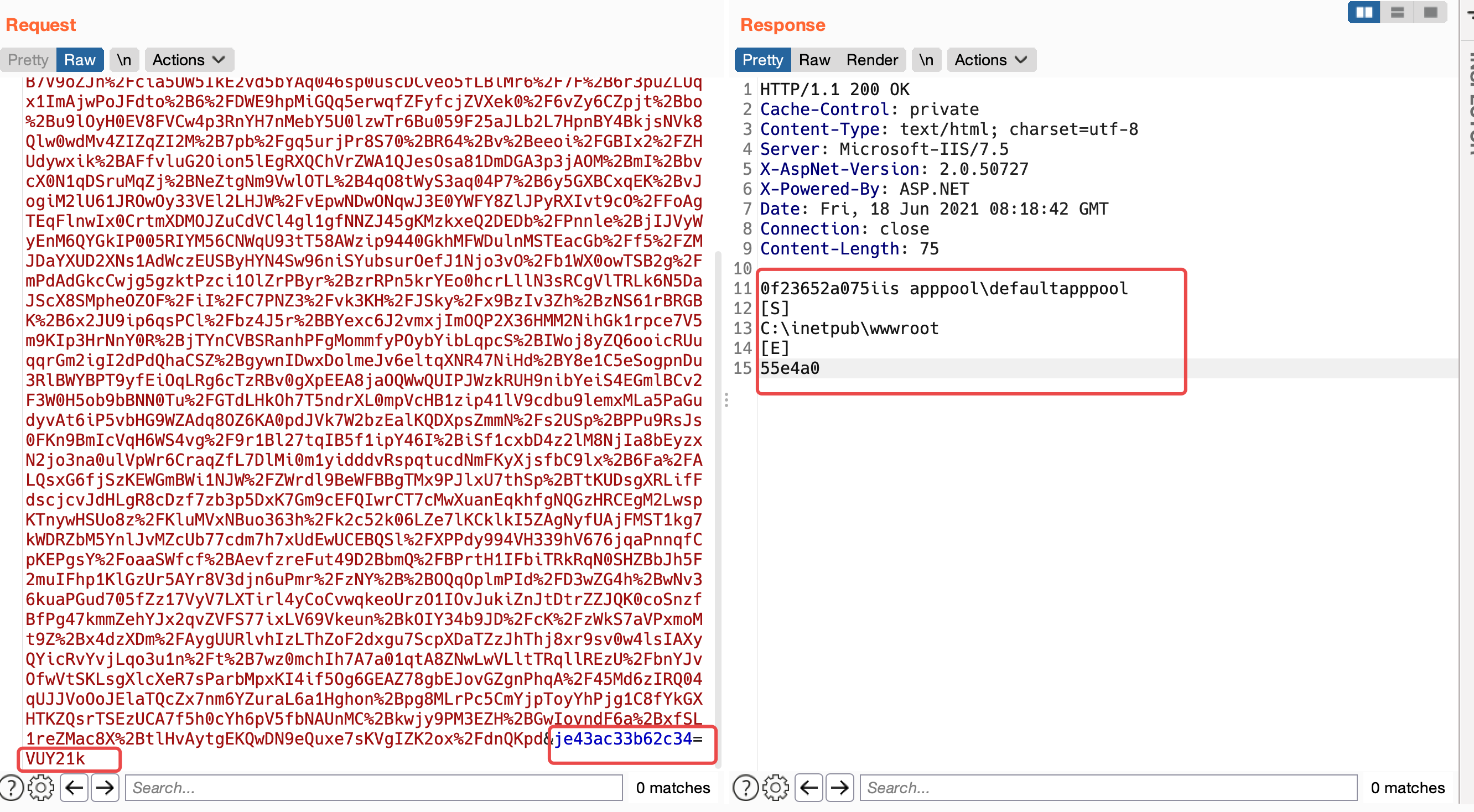This screenshot has width=1474, height=812.
Task: Switch to combined tabbed layout
Action: [x=1430, y=12]
